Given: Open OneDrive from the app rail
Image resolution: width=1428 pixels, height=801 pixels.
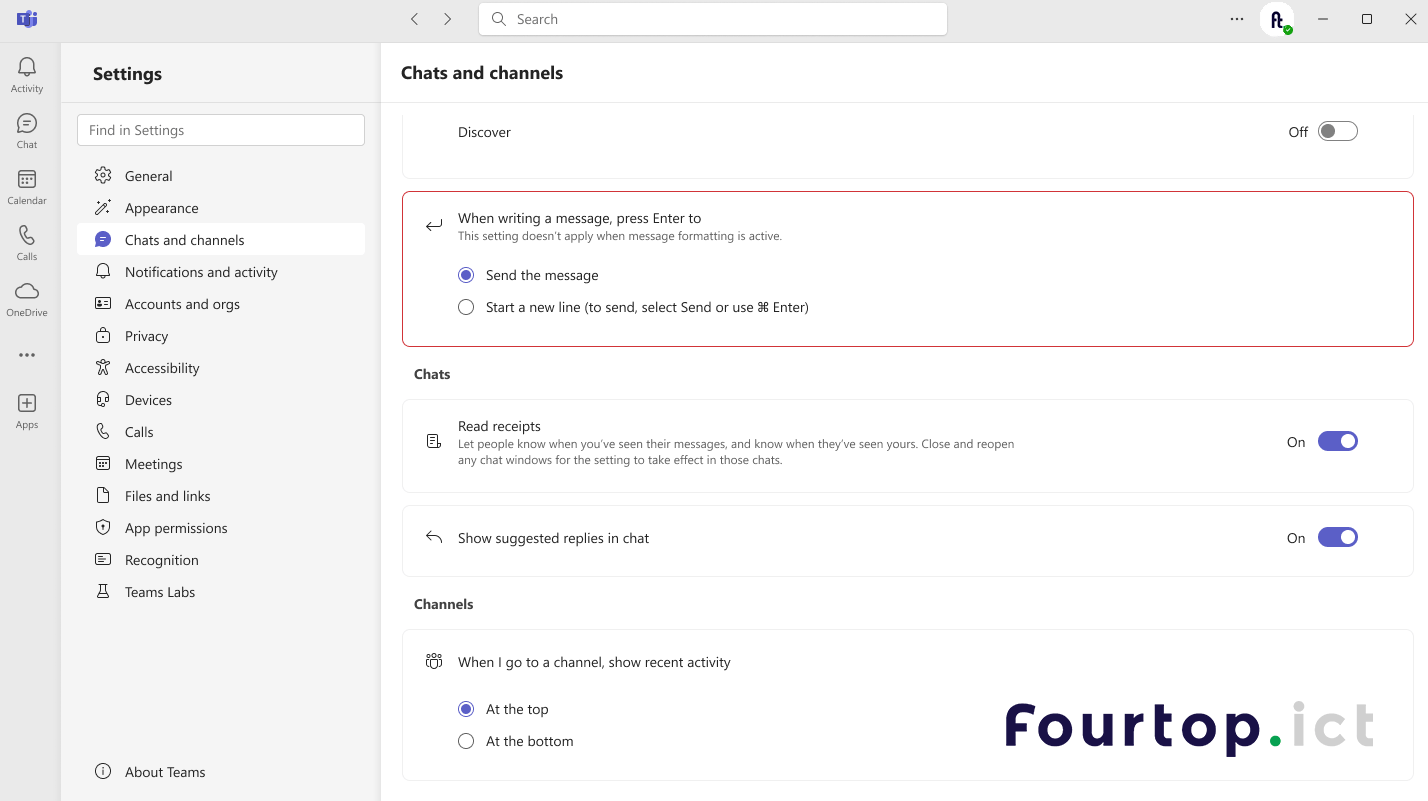Looking at the screenshot, I should pos(27,297).
